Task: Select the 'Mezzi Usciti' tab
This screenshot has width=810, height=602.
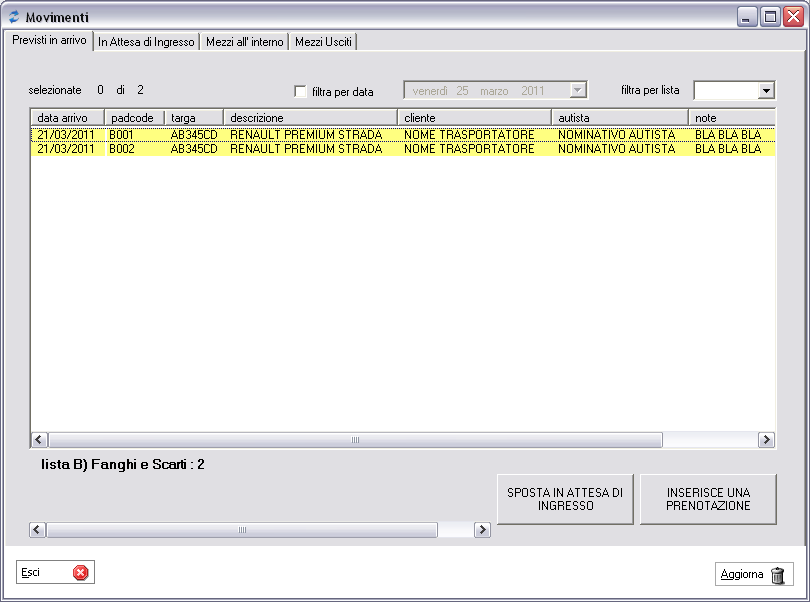Action: click(x=323, y=42)
